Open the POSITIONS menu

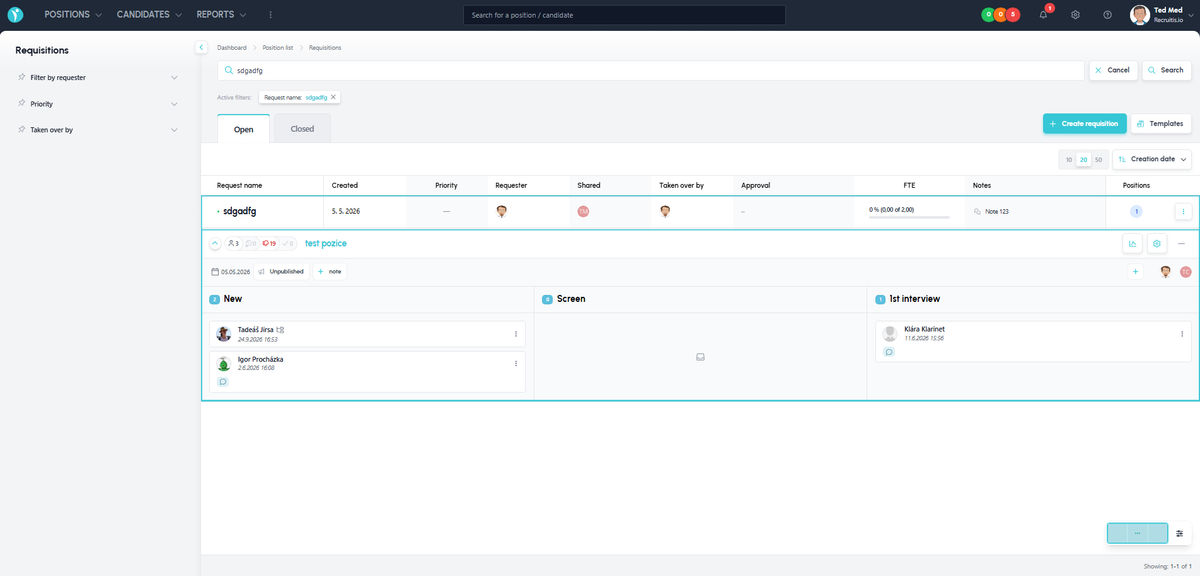[x=73, y=15]
